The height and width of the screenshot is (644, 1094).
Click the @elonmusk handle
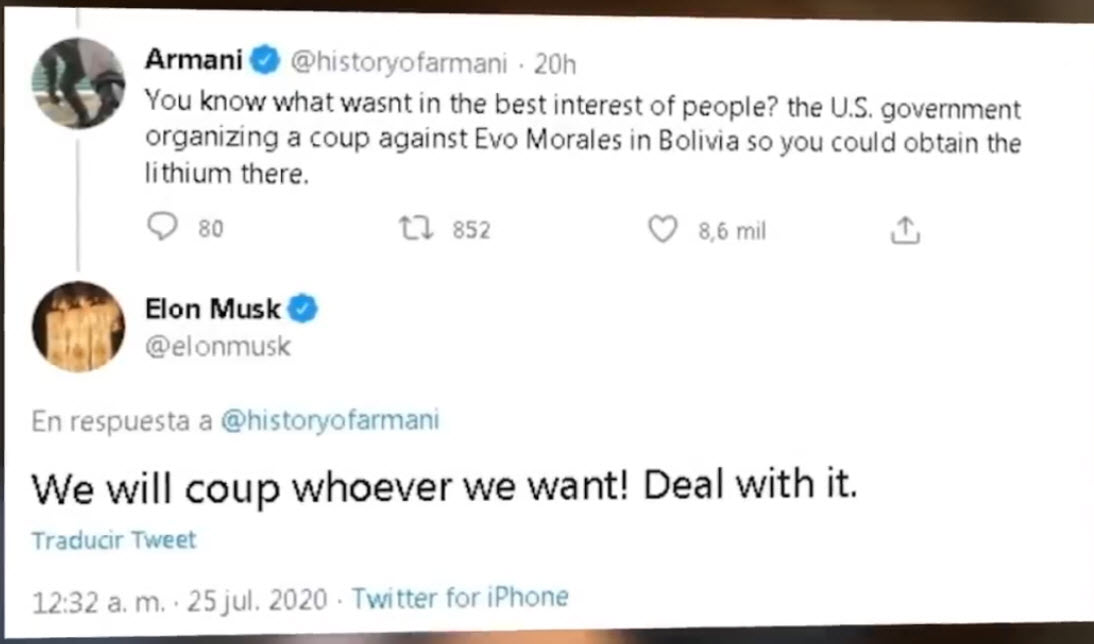(218, 345)
